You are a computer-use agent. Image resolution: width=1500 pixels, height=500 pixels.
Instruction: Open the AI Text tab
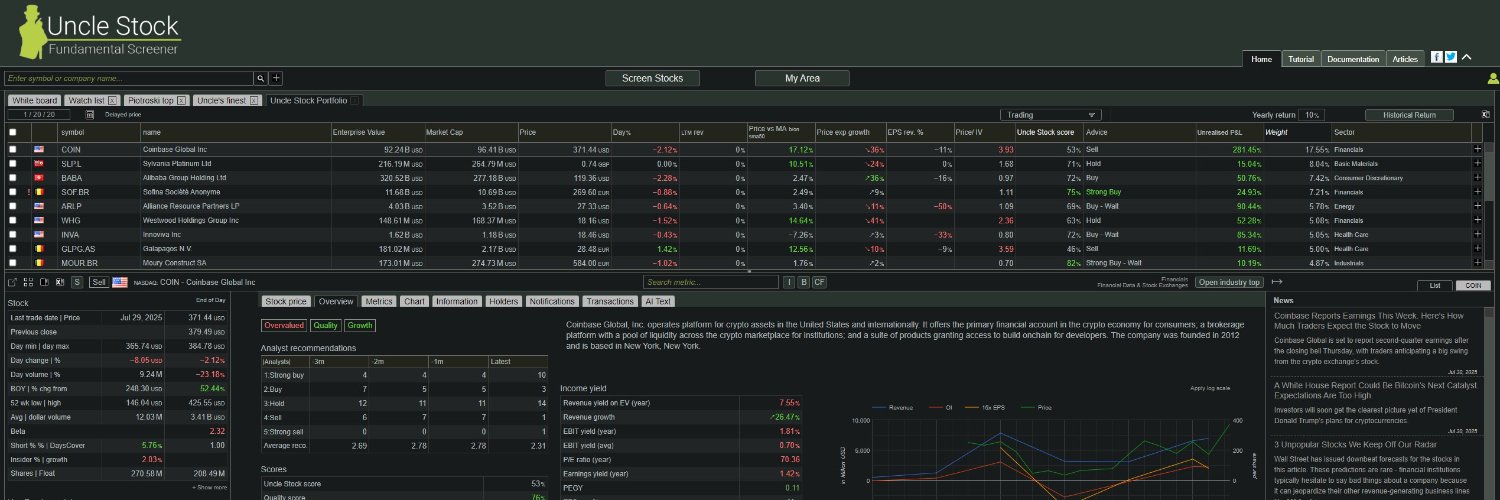tap(658, 301)
